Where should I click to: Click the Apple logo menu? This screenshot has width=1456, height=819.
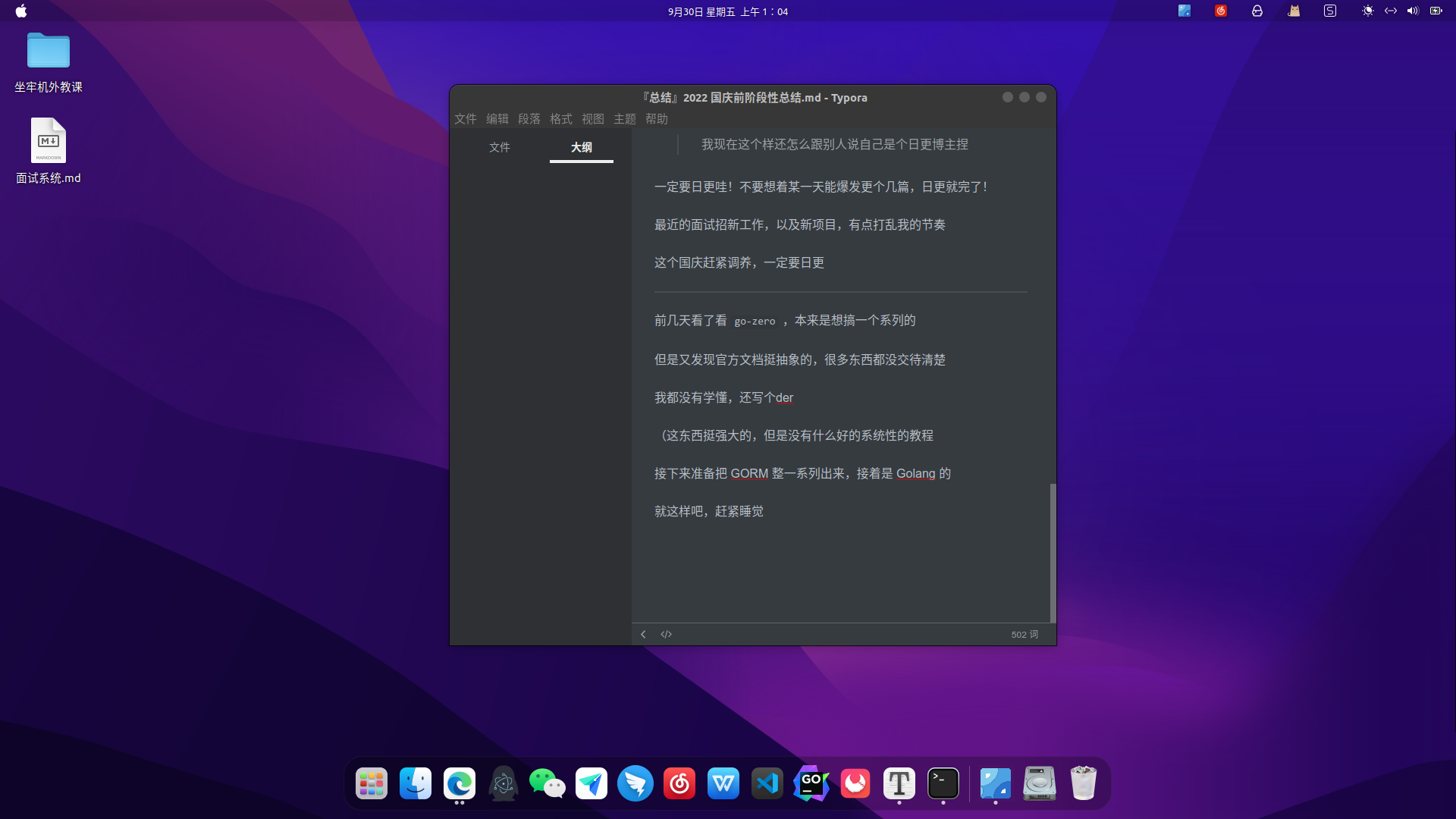pos(21,11)
